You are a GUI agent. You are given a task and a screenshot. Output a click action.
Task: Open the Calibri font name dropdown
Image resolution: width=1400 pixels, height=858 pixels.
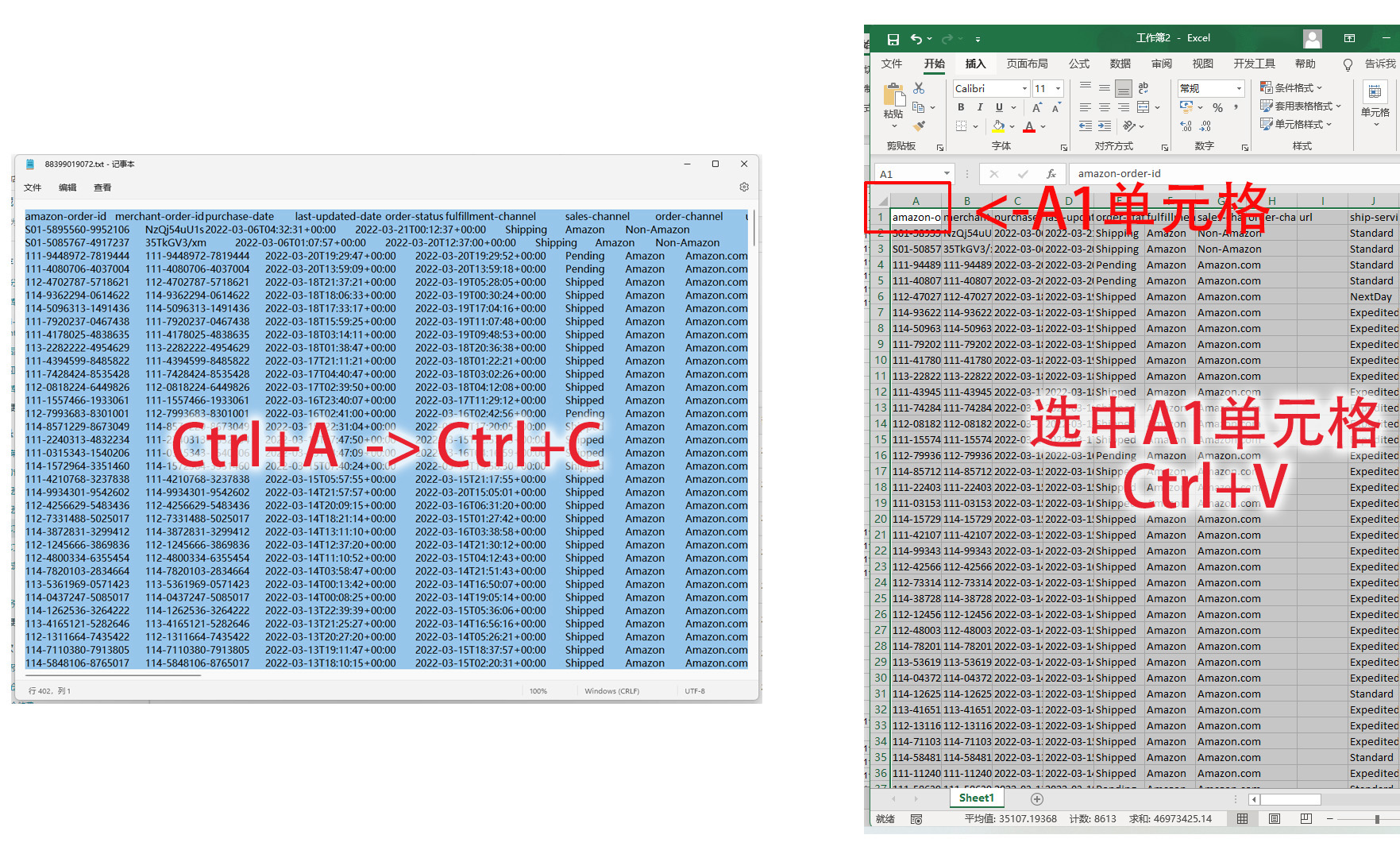(1024, 88)
